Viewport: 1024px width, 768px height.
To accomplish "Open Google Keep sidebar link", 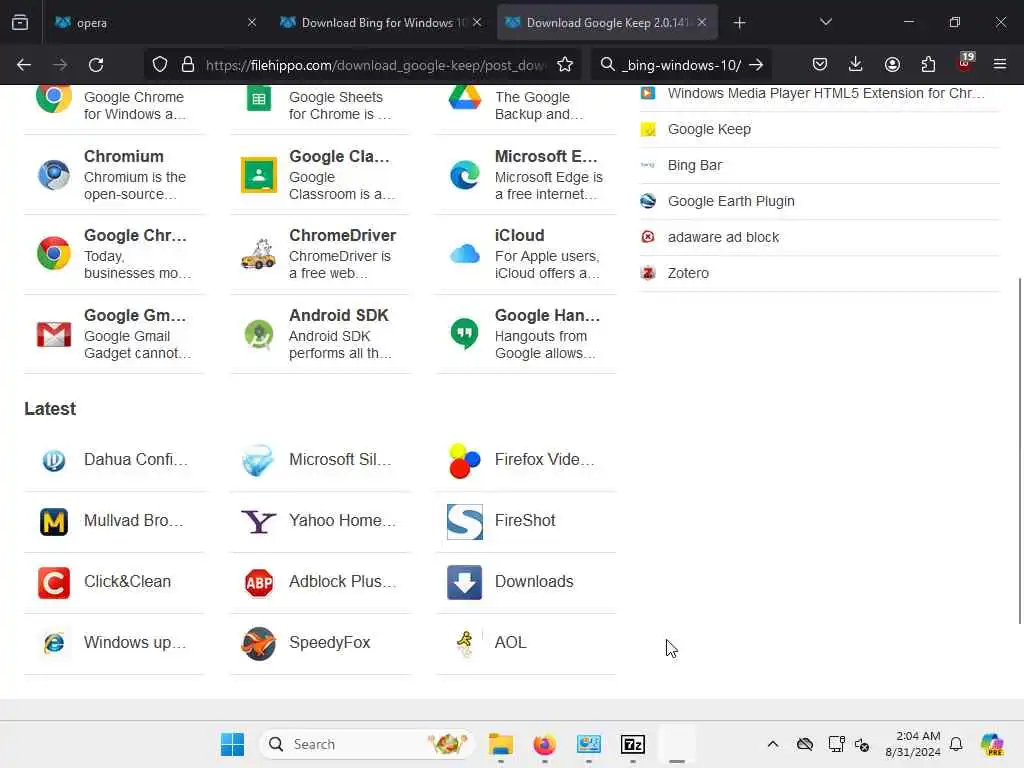I will (709, 129).
